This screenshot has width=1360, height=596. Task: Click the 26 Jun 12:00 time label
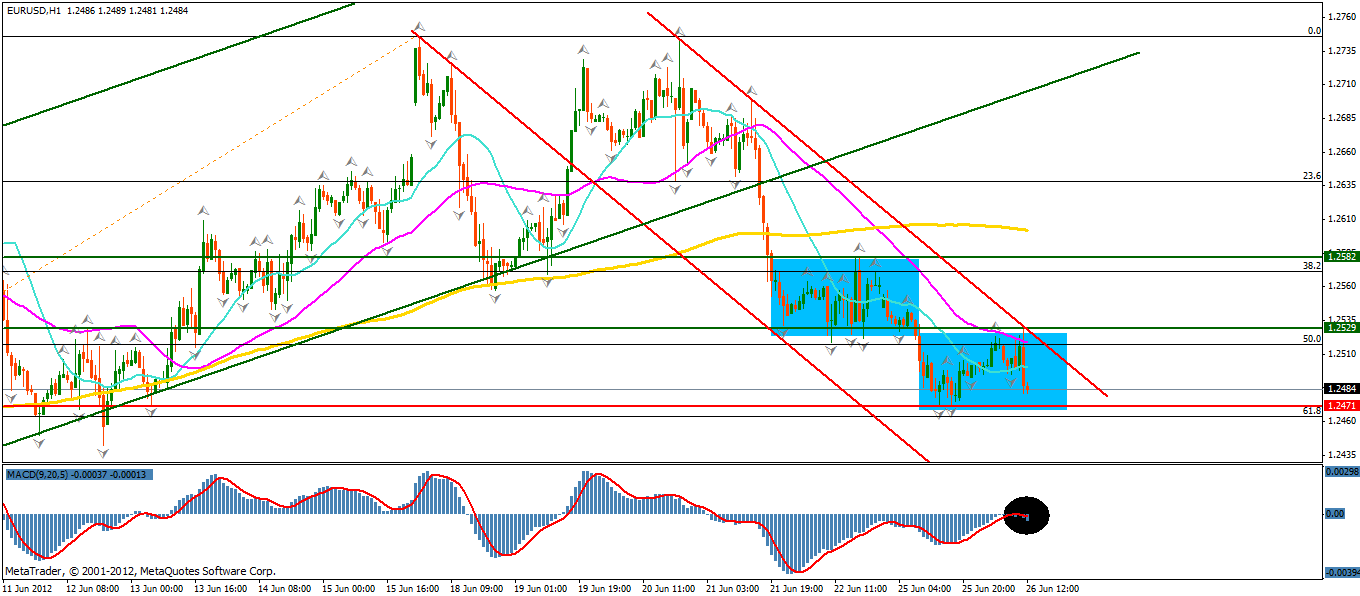[x=1049, y=588]
